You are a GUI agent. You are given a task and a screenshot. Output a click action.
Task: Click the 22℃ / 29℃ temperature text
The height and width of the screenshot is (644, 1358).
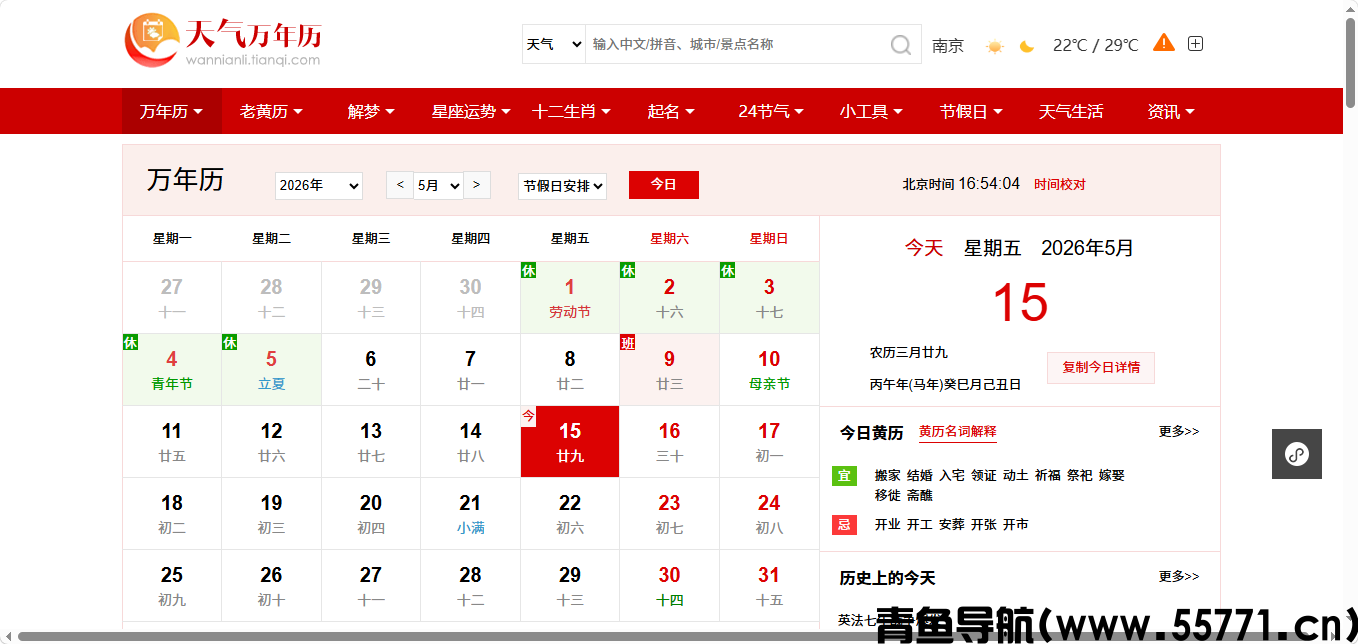[x=1095, y=45]
